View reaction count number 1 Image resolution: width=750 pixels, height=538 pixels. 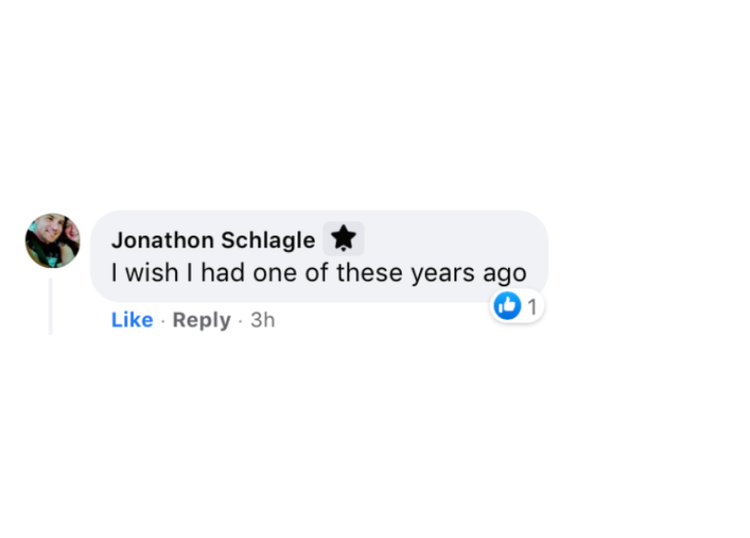532,307
